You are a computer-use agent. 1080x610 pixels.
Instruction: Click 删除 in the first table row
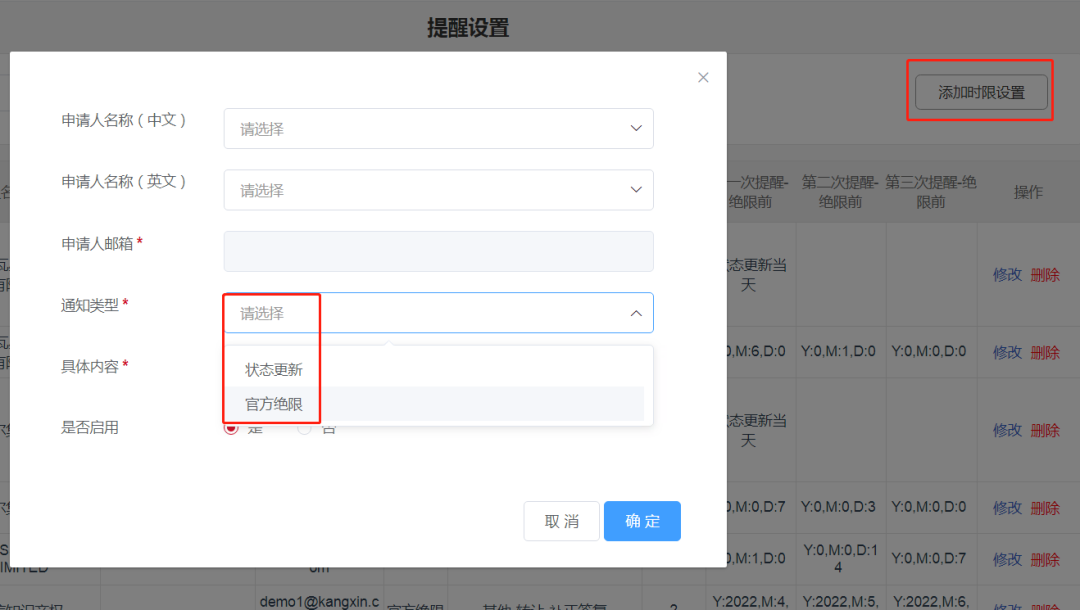click(x=1045, y=274)
